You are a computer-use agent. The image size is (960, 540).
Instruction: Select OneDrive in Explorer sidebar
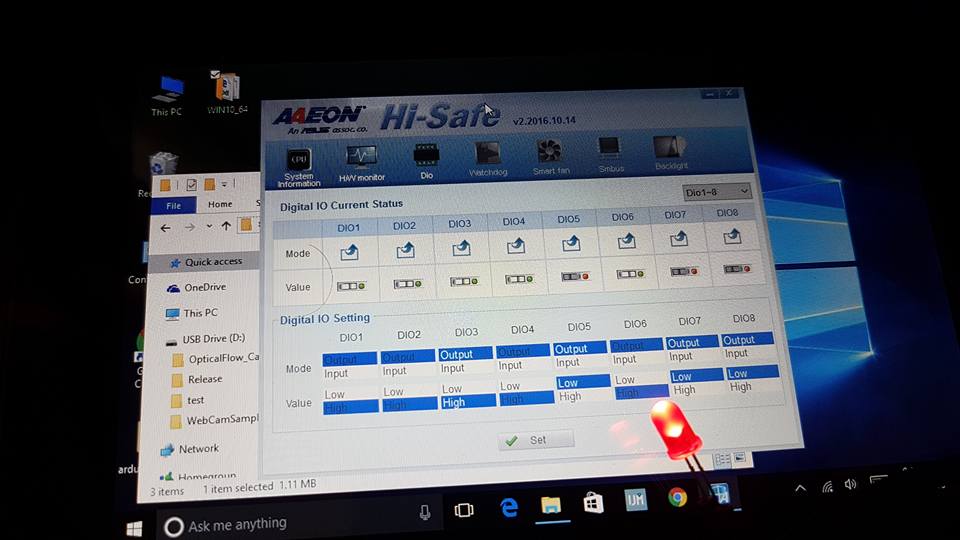coord(197,287)
